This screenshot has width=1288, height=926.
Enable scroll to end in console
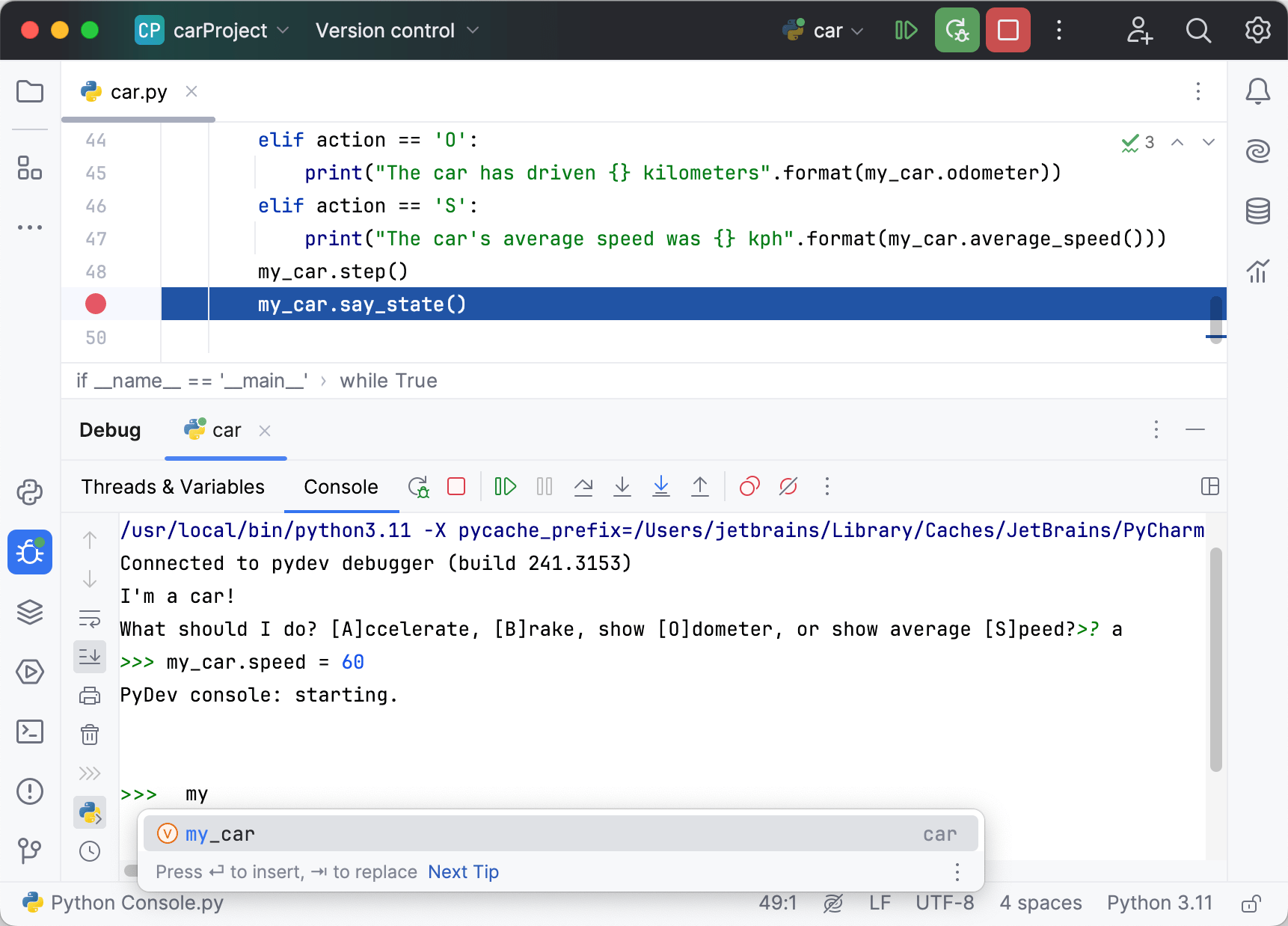(90, 657)
